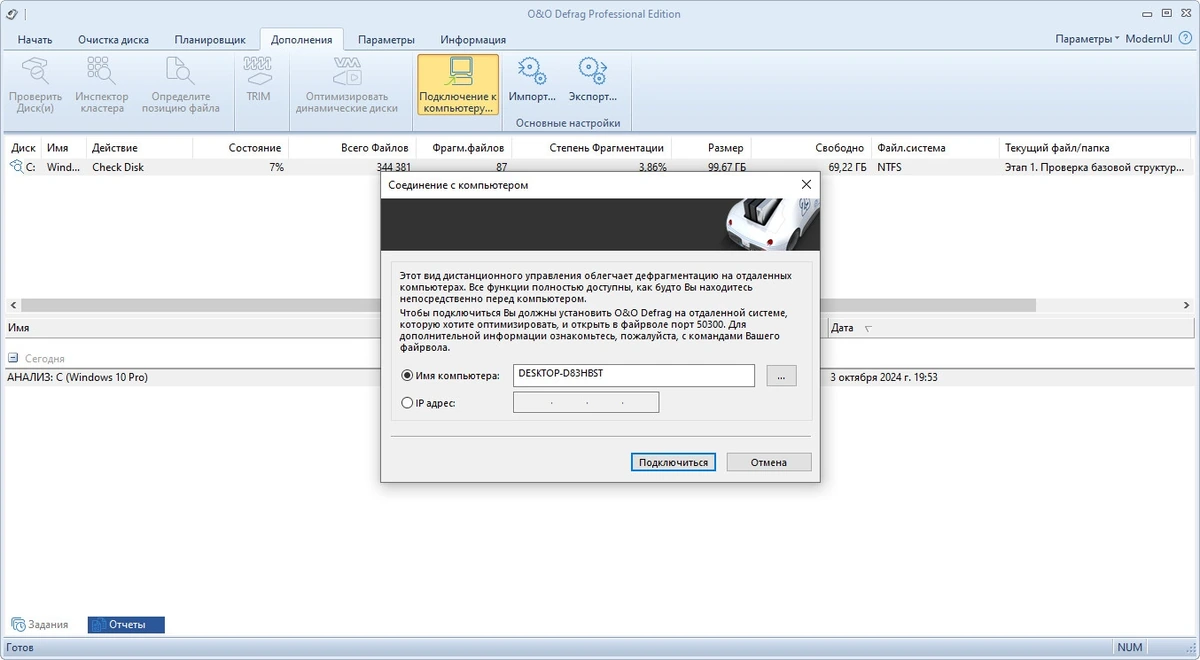The width and height of the screenshot is (1200, 660).
Task: Click the Отмена button in dialog
Action: pos(768,462)
